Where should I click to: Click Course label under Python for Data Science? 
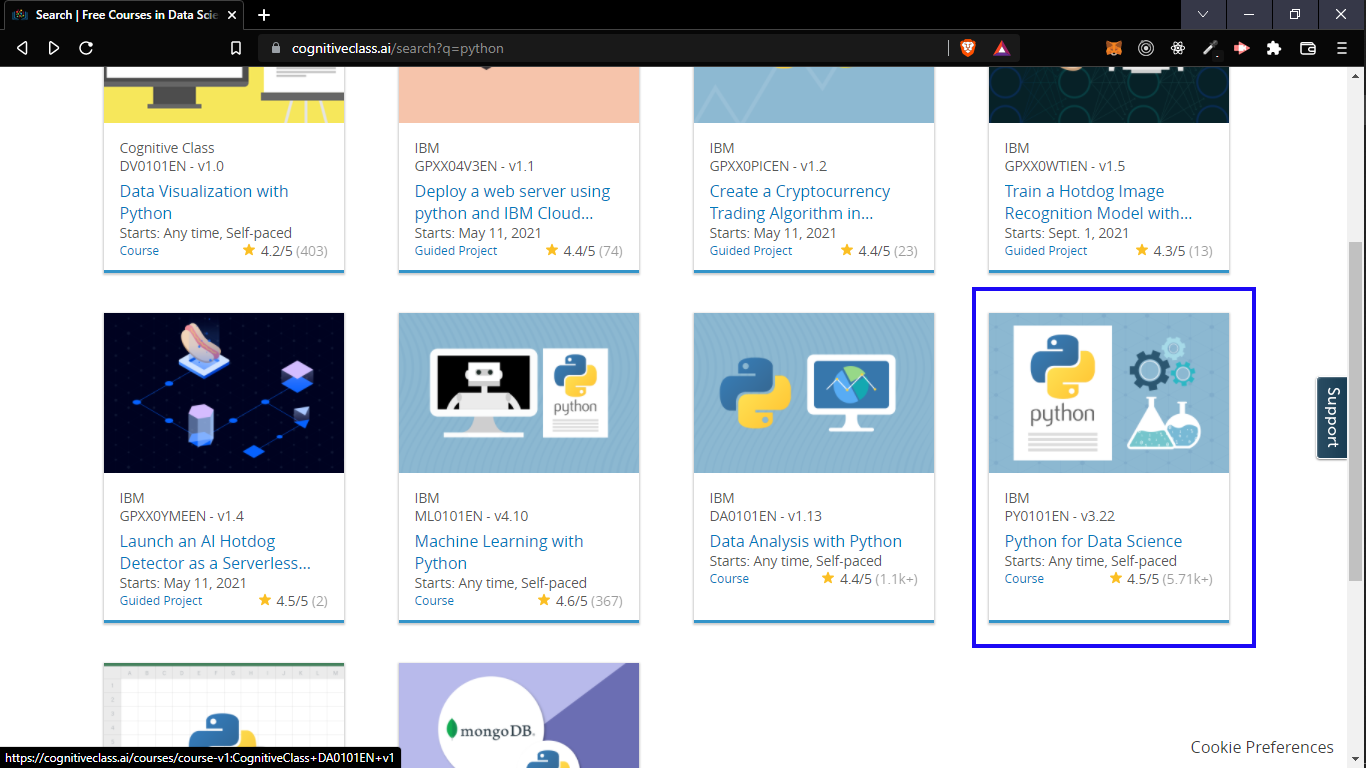point(1024,579)
